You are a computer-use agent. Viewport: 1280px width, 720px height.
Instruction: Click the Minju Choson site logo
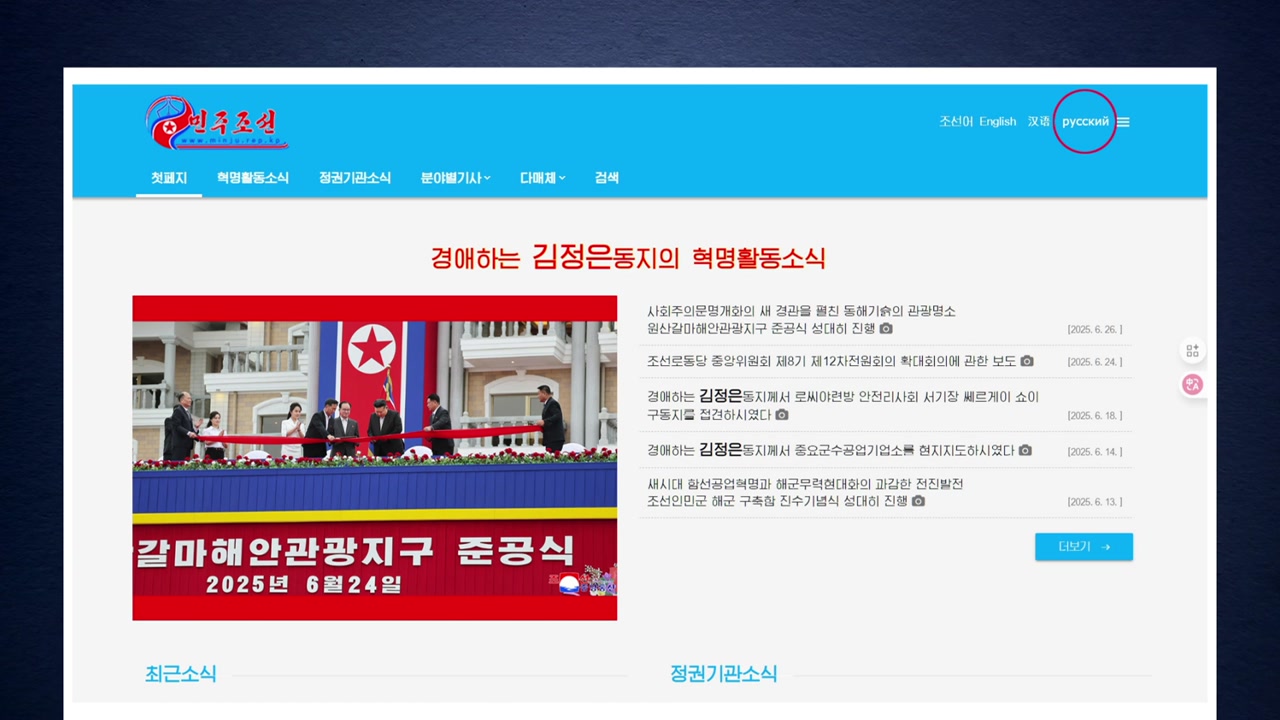(x=217, y=123)
